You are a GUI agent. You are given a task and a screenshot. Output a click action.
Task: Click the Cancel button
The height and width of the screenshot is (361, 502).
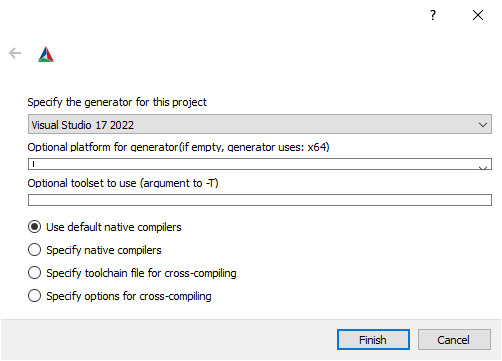(454, 340)
